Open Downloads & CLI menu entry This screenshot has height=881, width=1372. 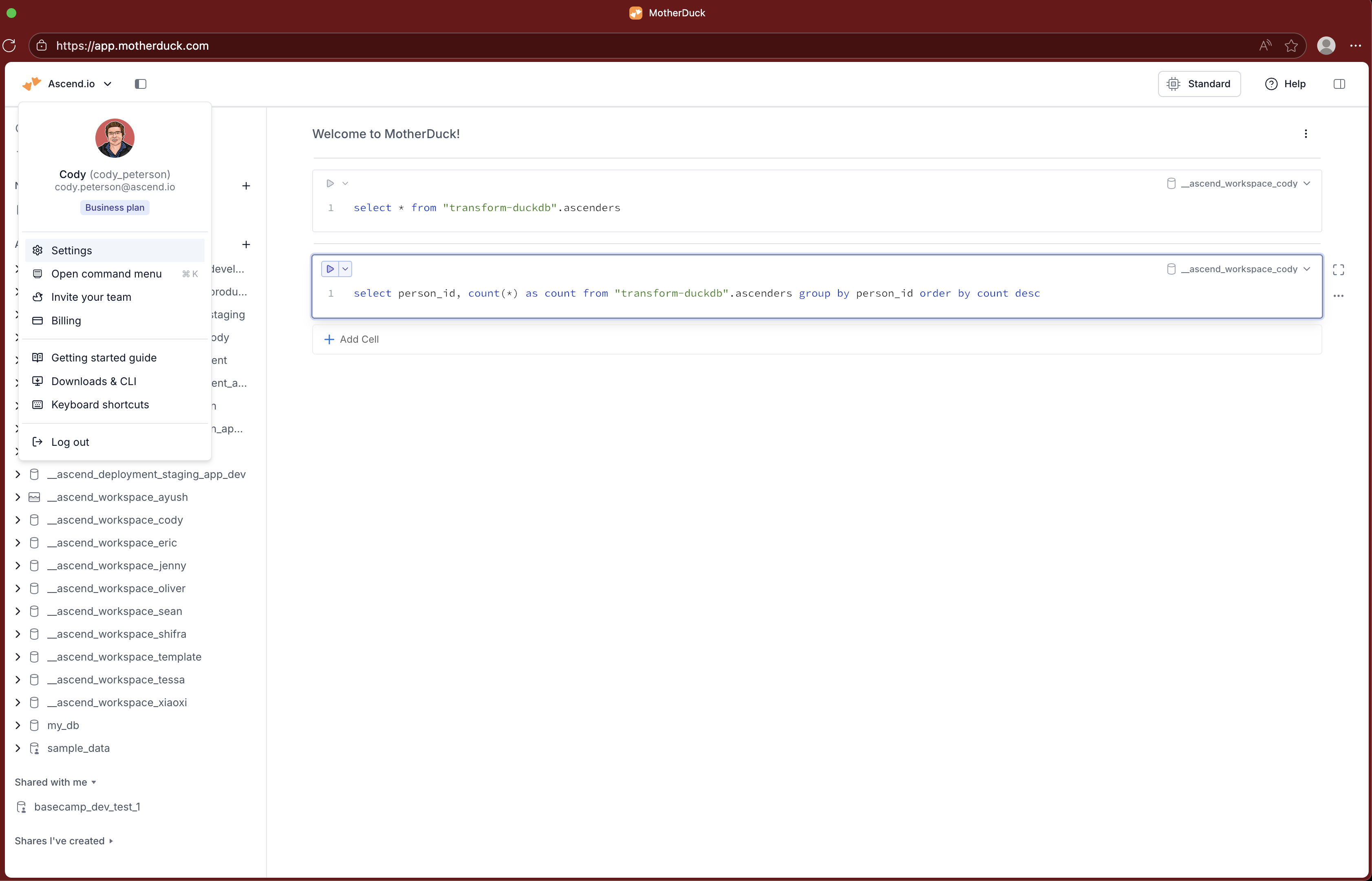coord(94,381)
